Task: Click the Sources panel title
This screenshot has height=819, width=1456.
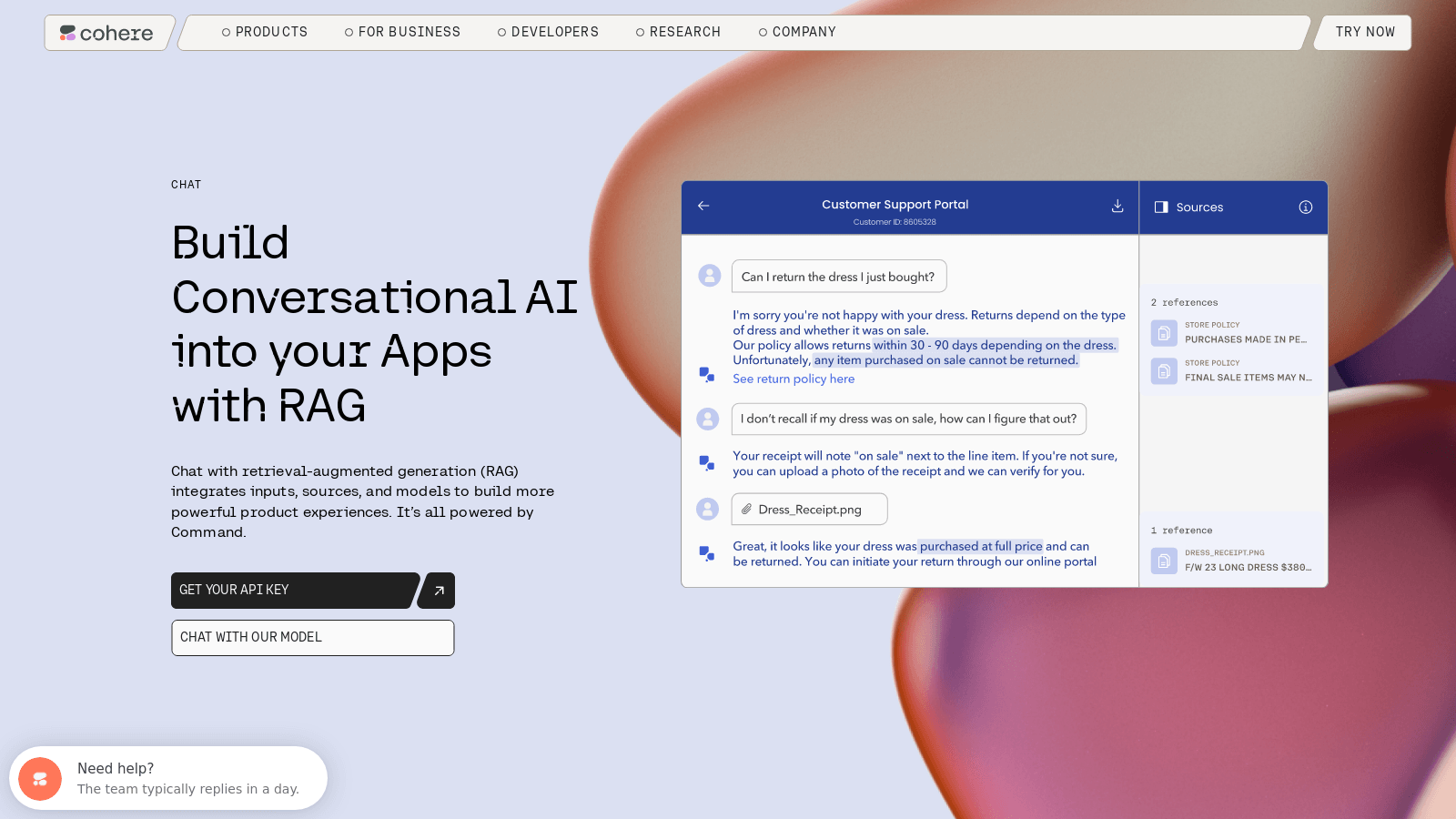Action: click(1199, 207)
